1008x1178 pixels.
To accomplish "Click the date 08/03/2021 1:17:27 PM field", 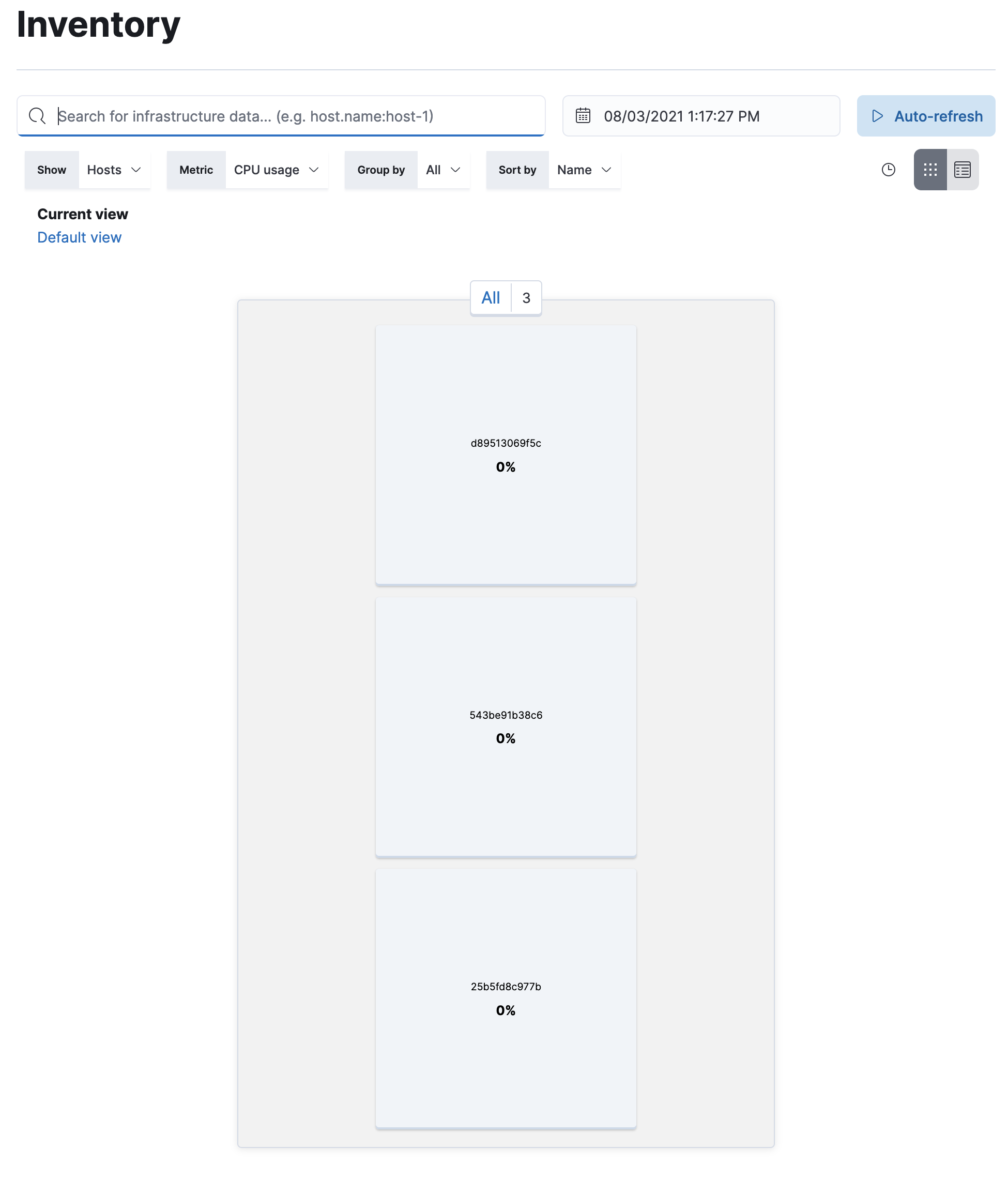I will pyautogui.click(x=682, y=116).
